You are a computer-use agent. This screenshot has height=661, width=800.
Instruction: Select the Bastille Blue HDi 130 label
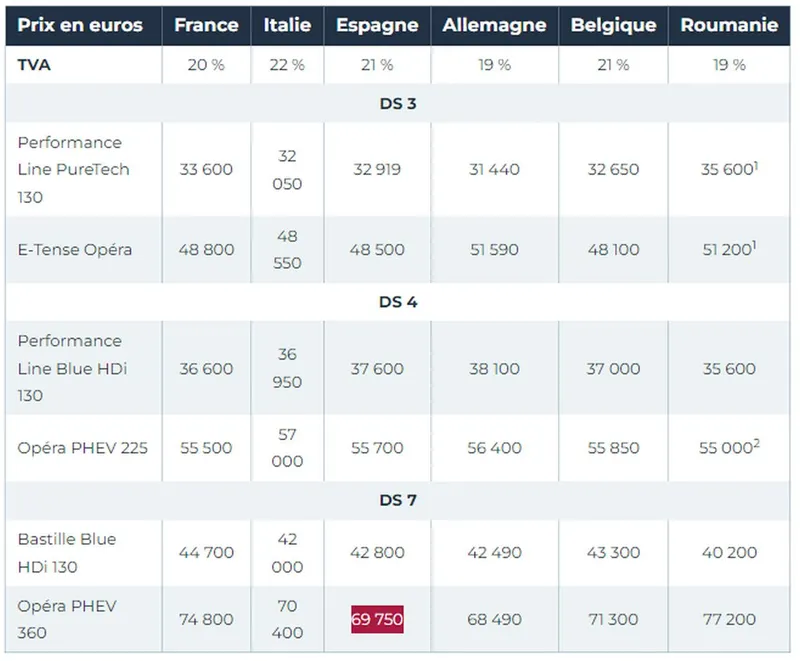66,553
